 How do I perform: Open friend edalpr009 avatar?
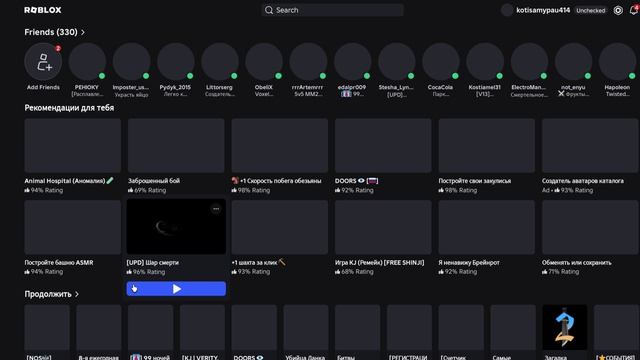tap(352, 62)
